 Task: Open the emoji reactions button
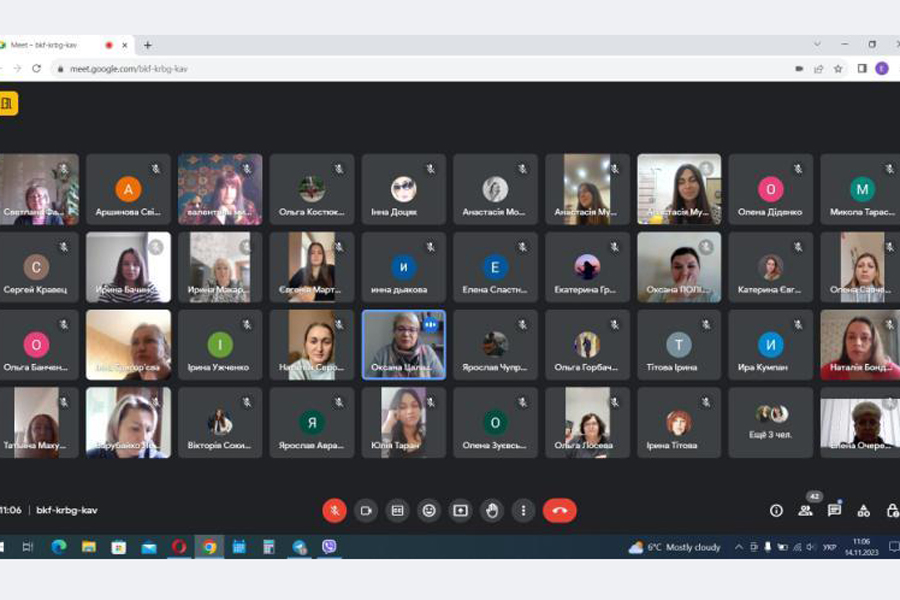click(429, 510)
